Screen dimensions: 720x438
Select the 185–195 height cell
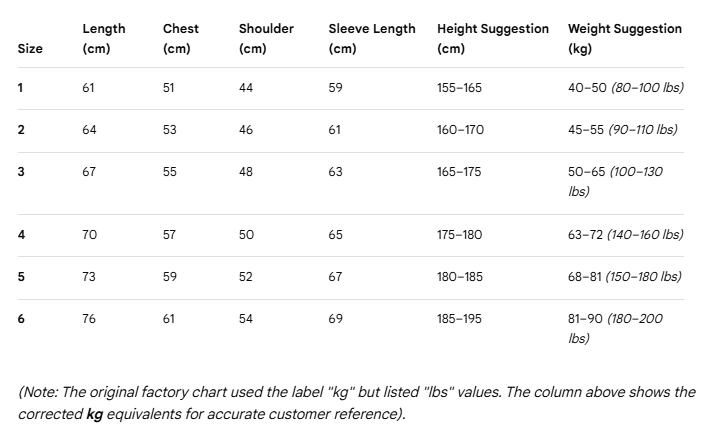click(459, 319)
